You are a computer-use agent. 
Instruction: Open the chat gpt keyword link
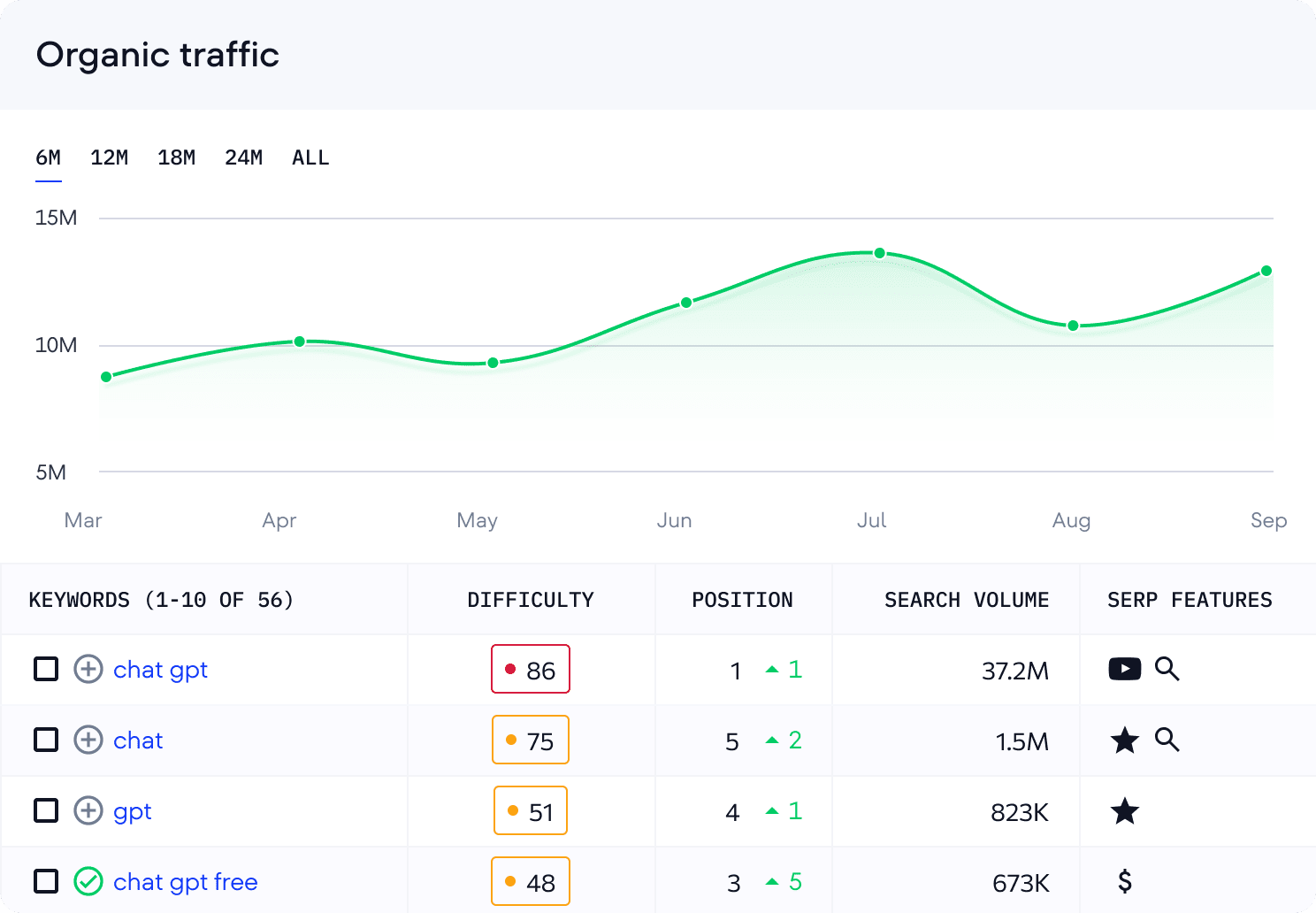160,670
